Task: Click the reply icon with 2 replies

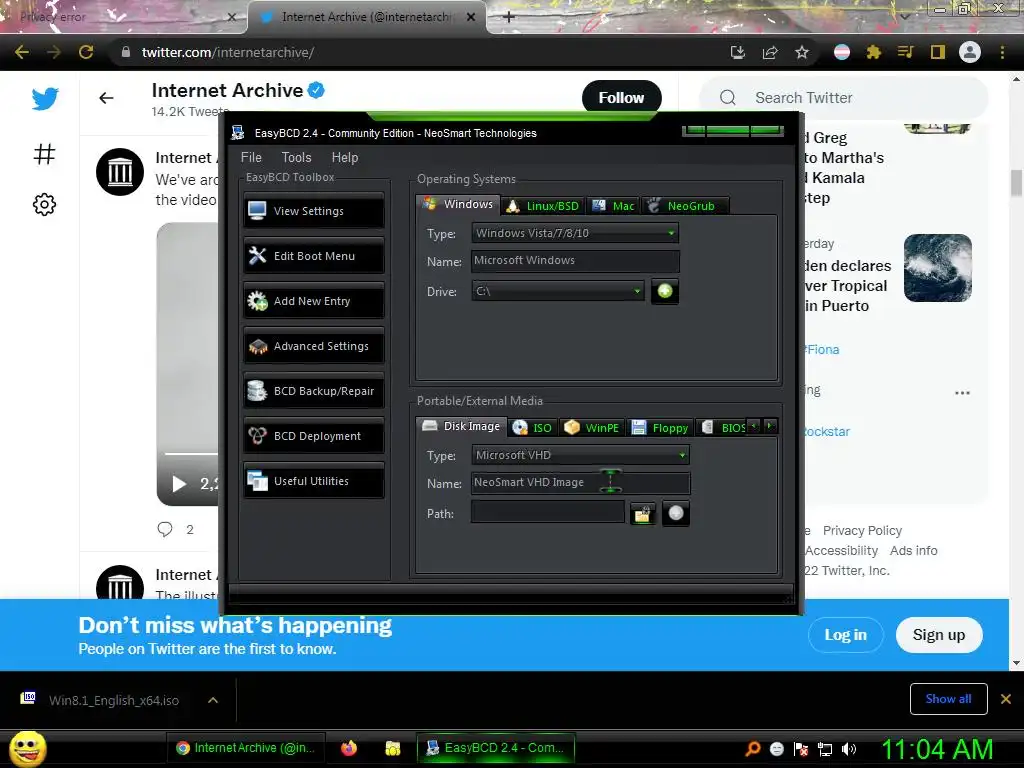Action: [x=165, y=529]
